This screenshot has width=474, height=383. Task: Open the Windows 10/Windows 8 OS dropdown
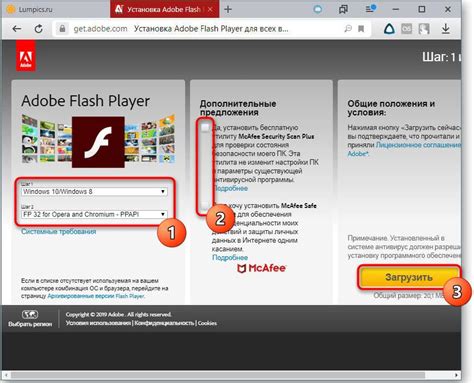coord(94,192)
